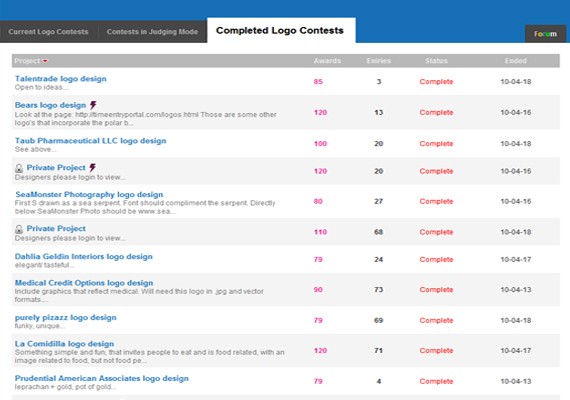Open the Private Project with 20 entries
The height and width of the screenshot is (400, 570).
click(56, 168)
